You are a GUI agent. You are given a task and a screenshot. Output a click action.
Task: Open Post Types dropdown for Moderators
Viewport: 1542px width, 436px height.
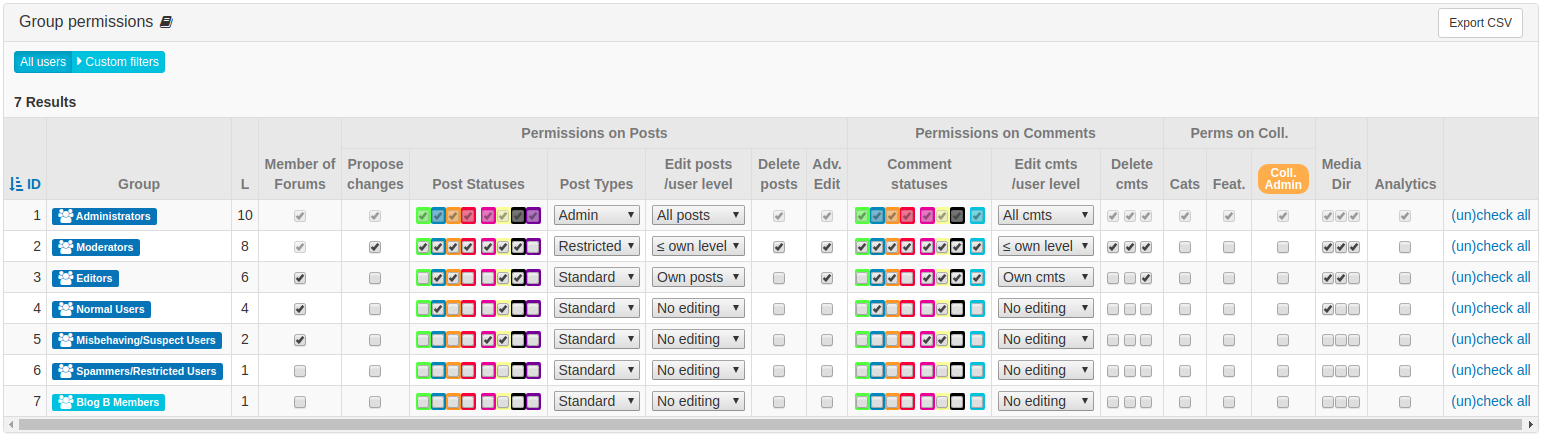click(x=597, y=246)
